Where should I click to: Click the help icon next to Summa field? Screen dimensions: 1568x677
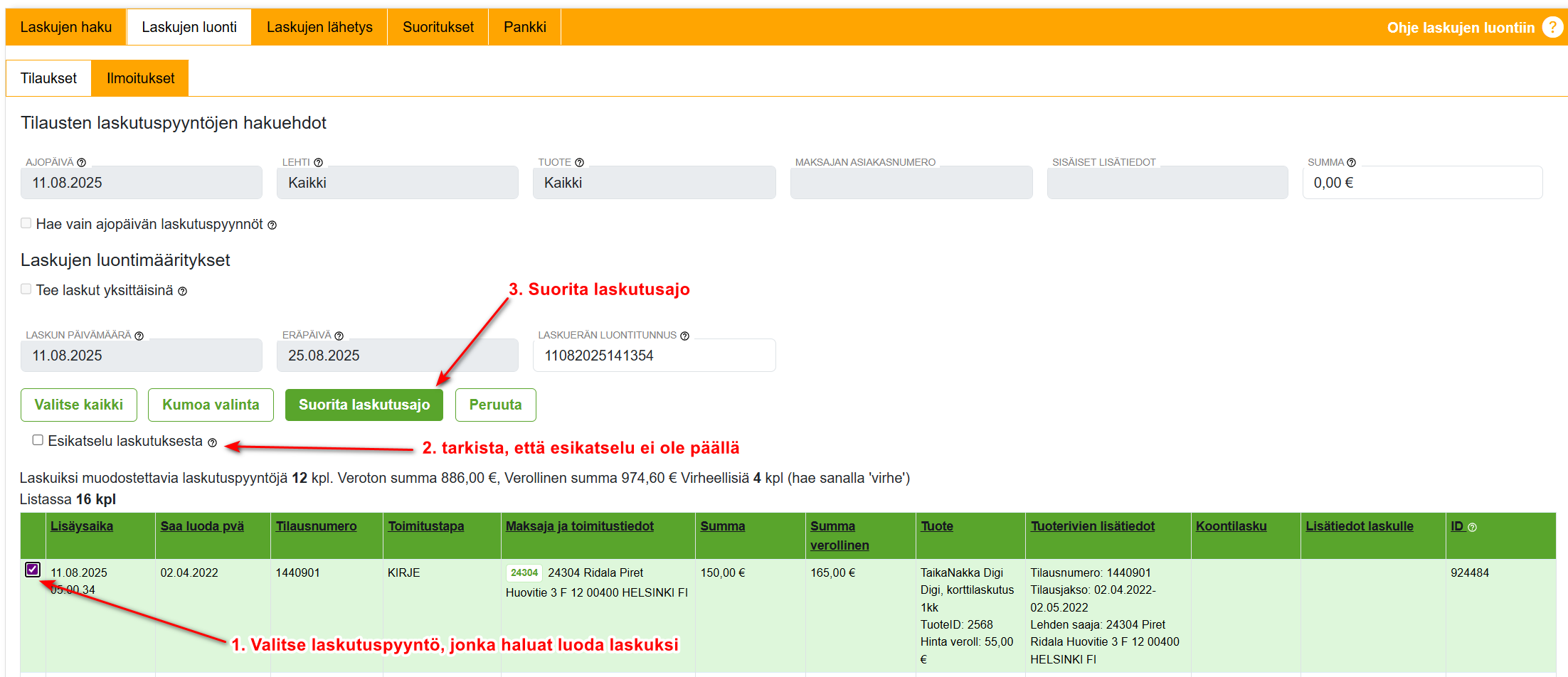(x=1351, y=163)
